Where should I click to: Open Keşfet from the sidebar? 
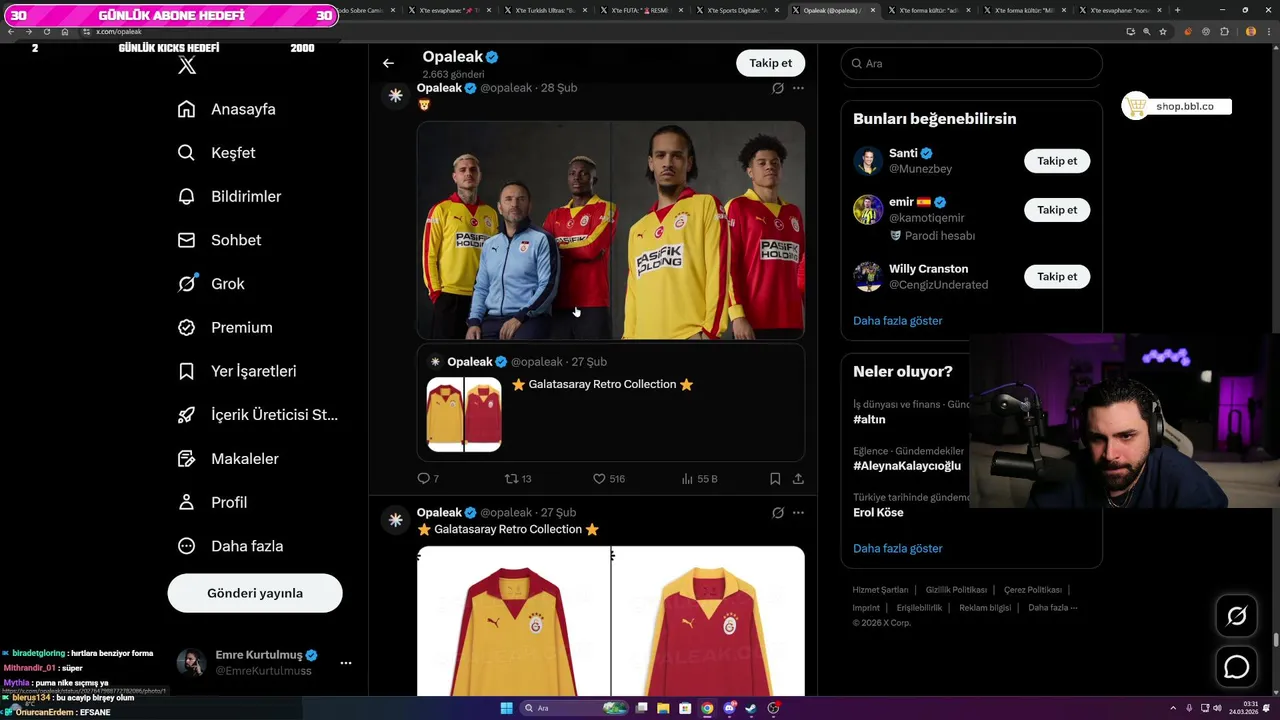(x=216, y=153)
